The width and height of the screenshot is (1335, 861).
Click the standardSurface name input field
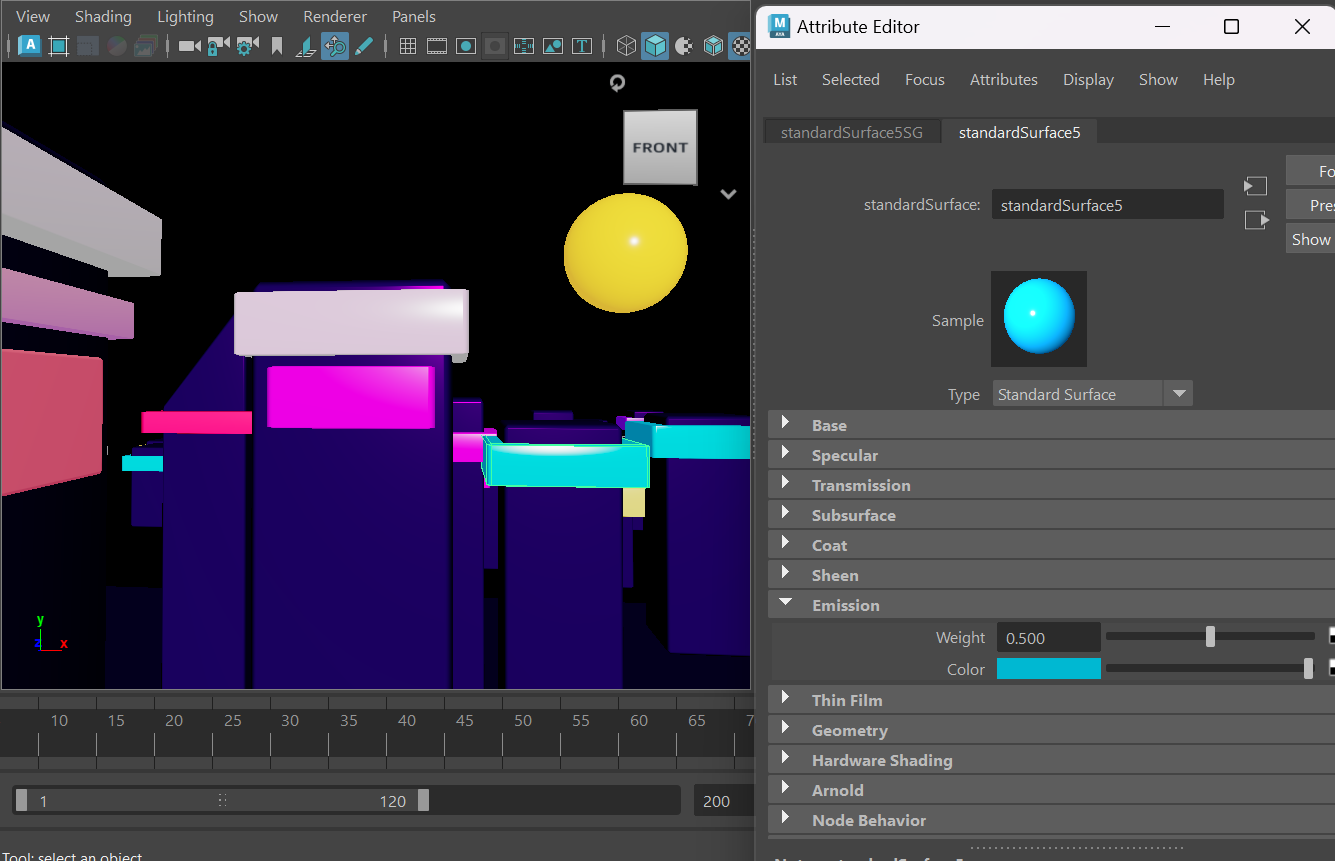click(x=1108, y=205)
